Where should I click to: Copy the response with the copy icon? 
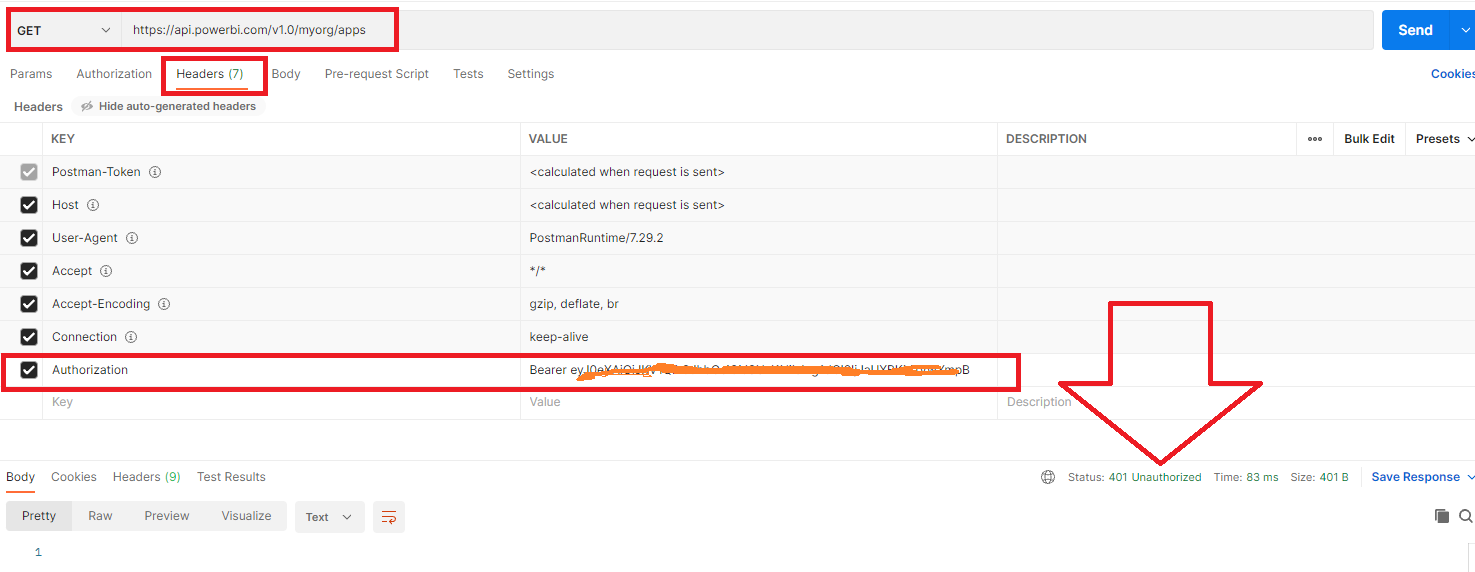coord(1442,516)
